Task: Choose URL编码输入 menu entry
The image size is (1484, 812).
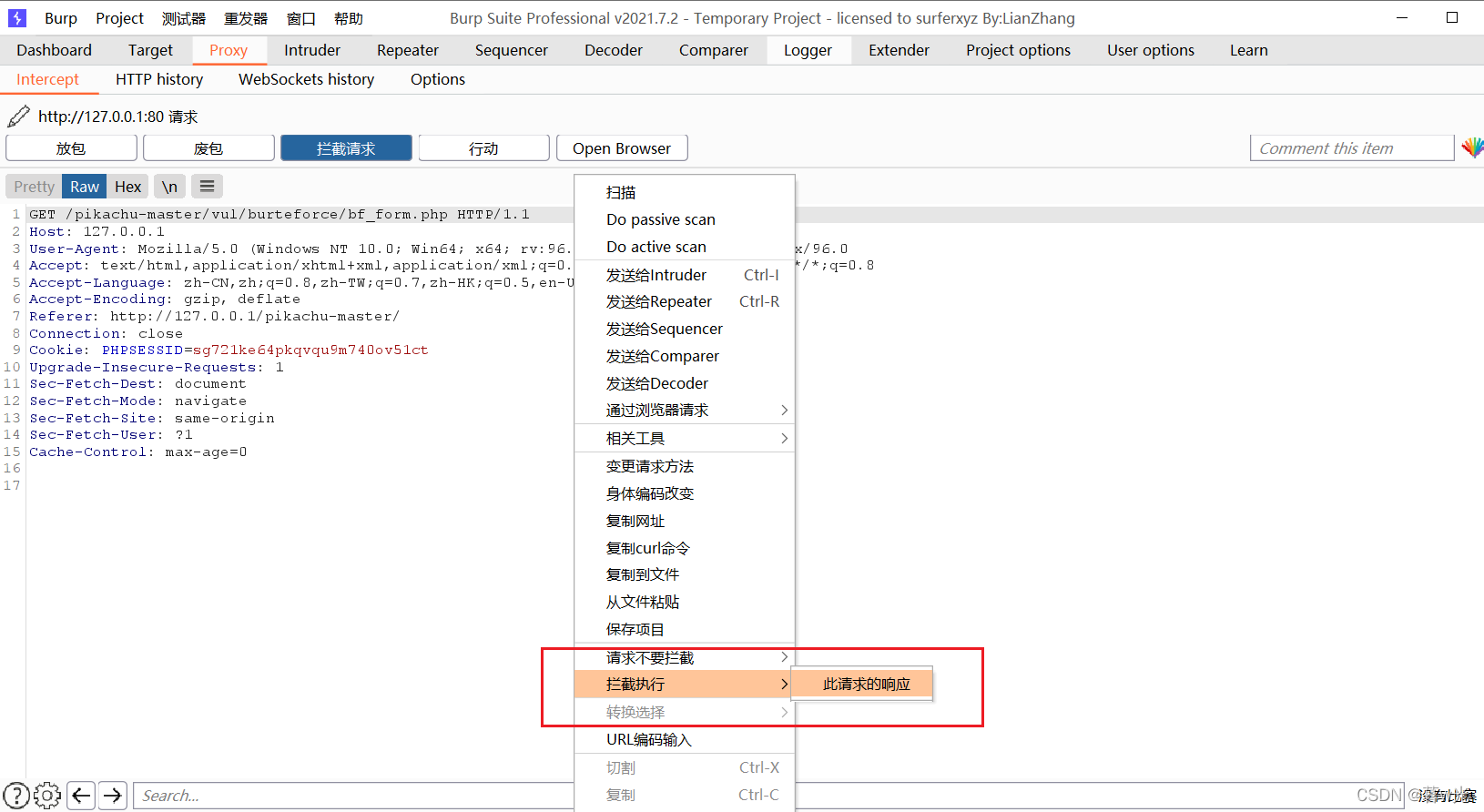Action: point(685,740)
